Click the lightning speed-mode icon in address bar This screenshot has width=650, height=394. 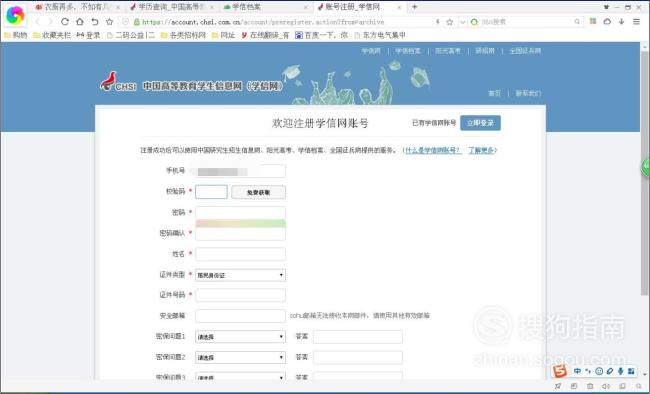tap(438, 22)
